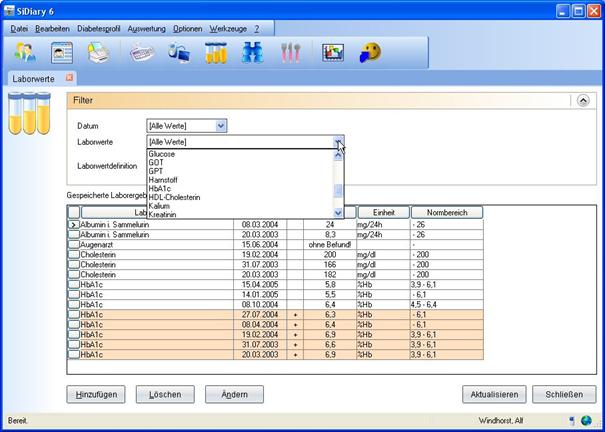Viewport: 605px width, 432px height.
Task: Click the smiley face icon in toolbar
Action: pos(370,52)
